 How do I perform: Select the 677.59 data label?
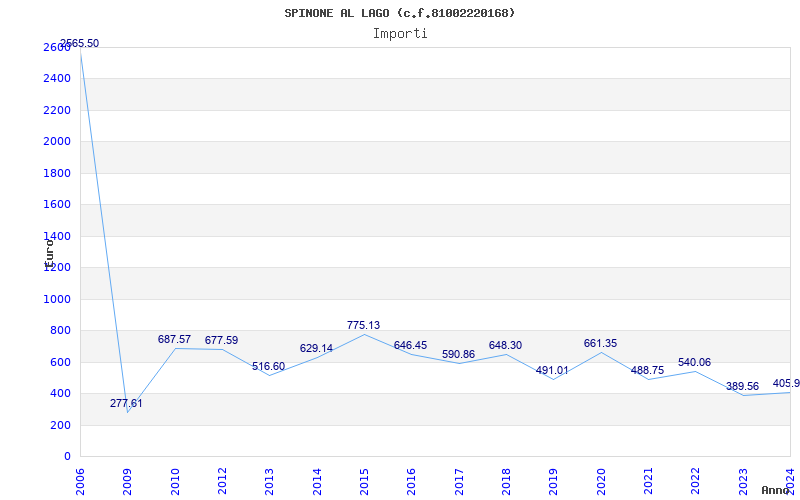tap(221, 340)
